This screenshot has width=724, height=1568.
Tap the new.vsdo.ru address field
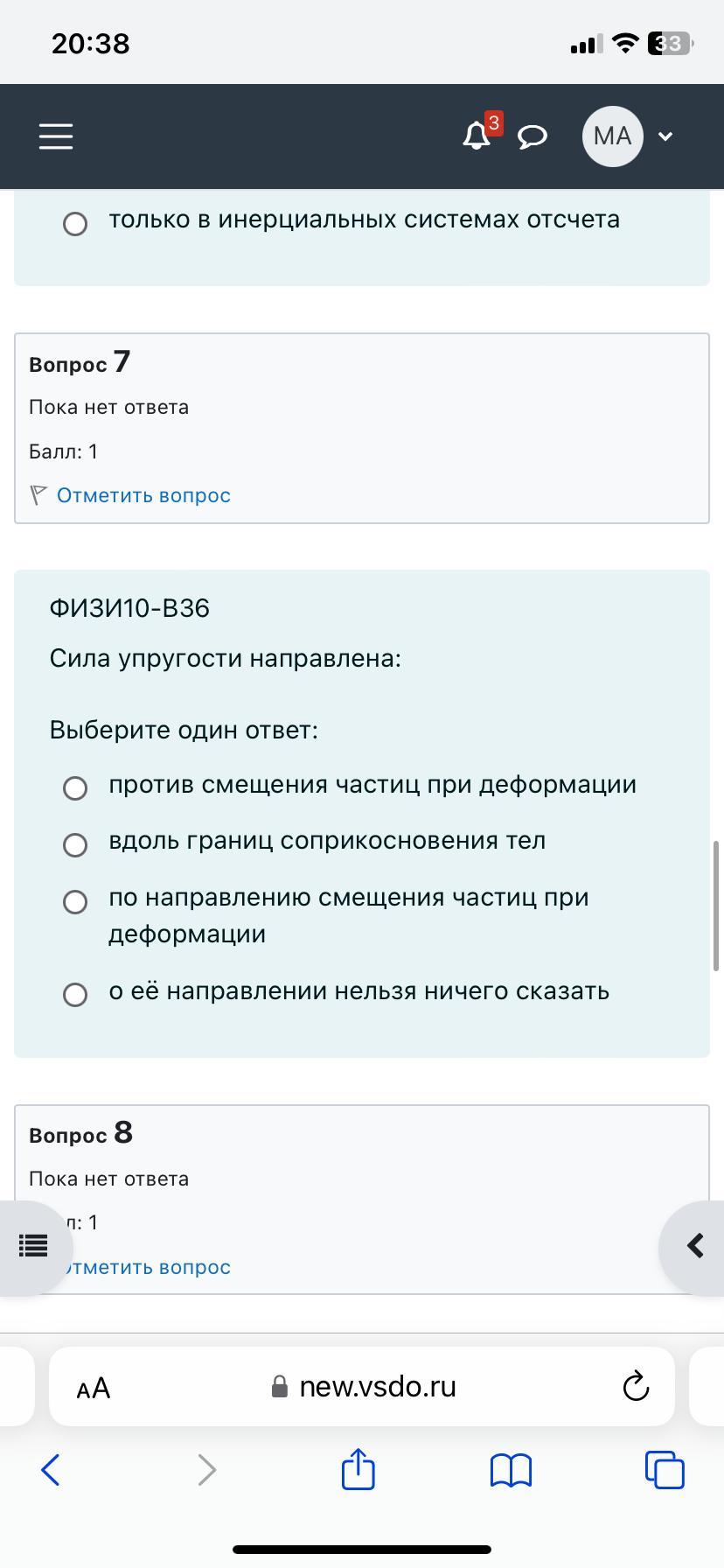(362, 1387)
